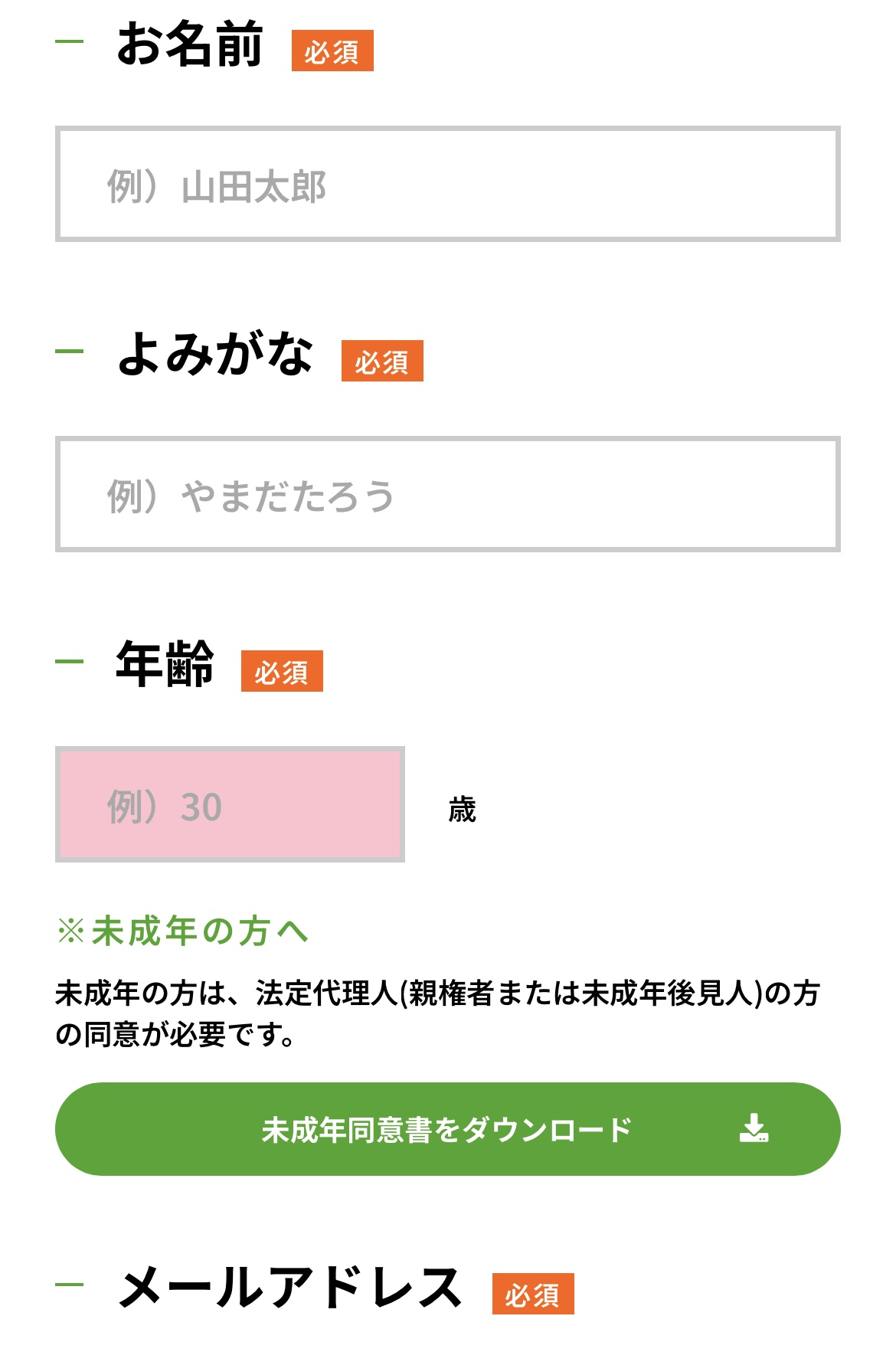This screenshot has width=896, height=1352.
Task: Click the メールアドレス section heading
Action: 290,1287
